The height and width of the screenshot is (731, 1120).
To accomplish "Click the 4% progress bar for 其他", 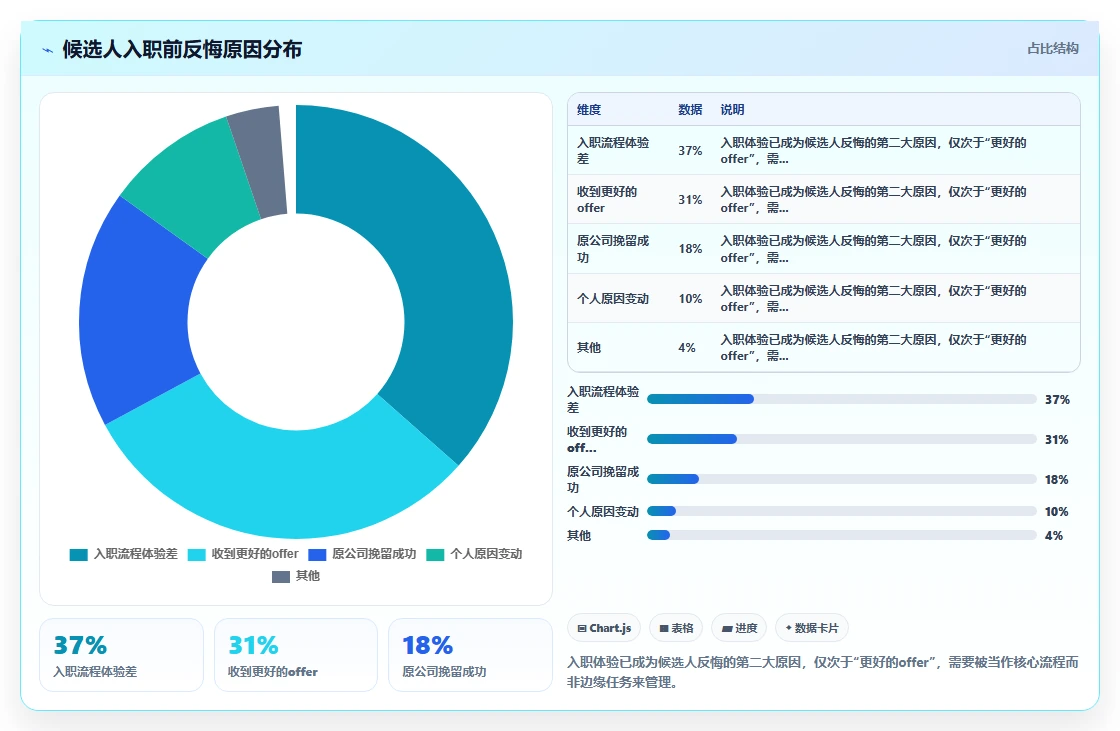I will point(841,535).
